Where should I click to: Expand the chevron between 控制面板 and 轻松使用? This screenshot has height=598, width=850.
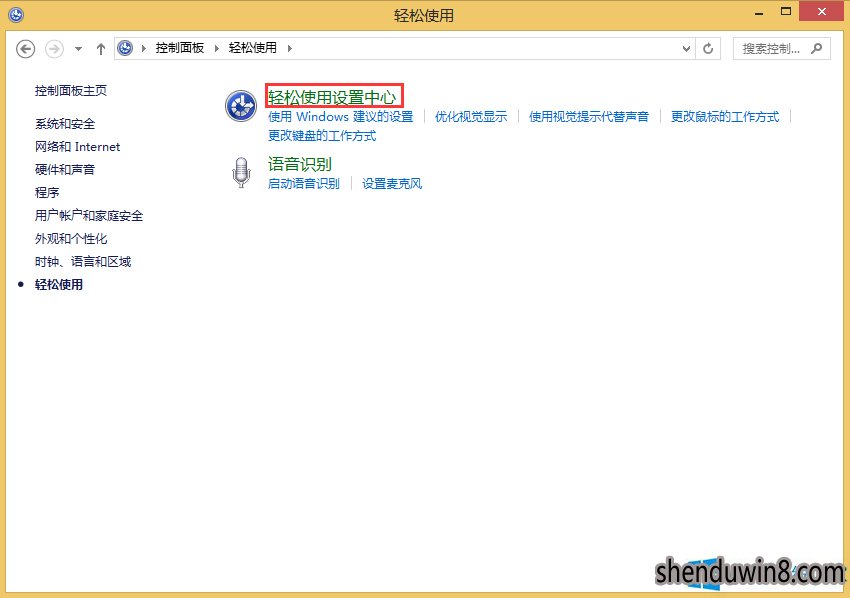(217, 48)
